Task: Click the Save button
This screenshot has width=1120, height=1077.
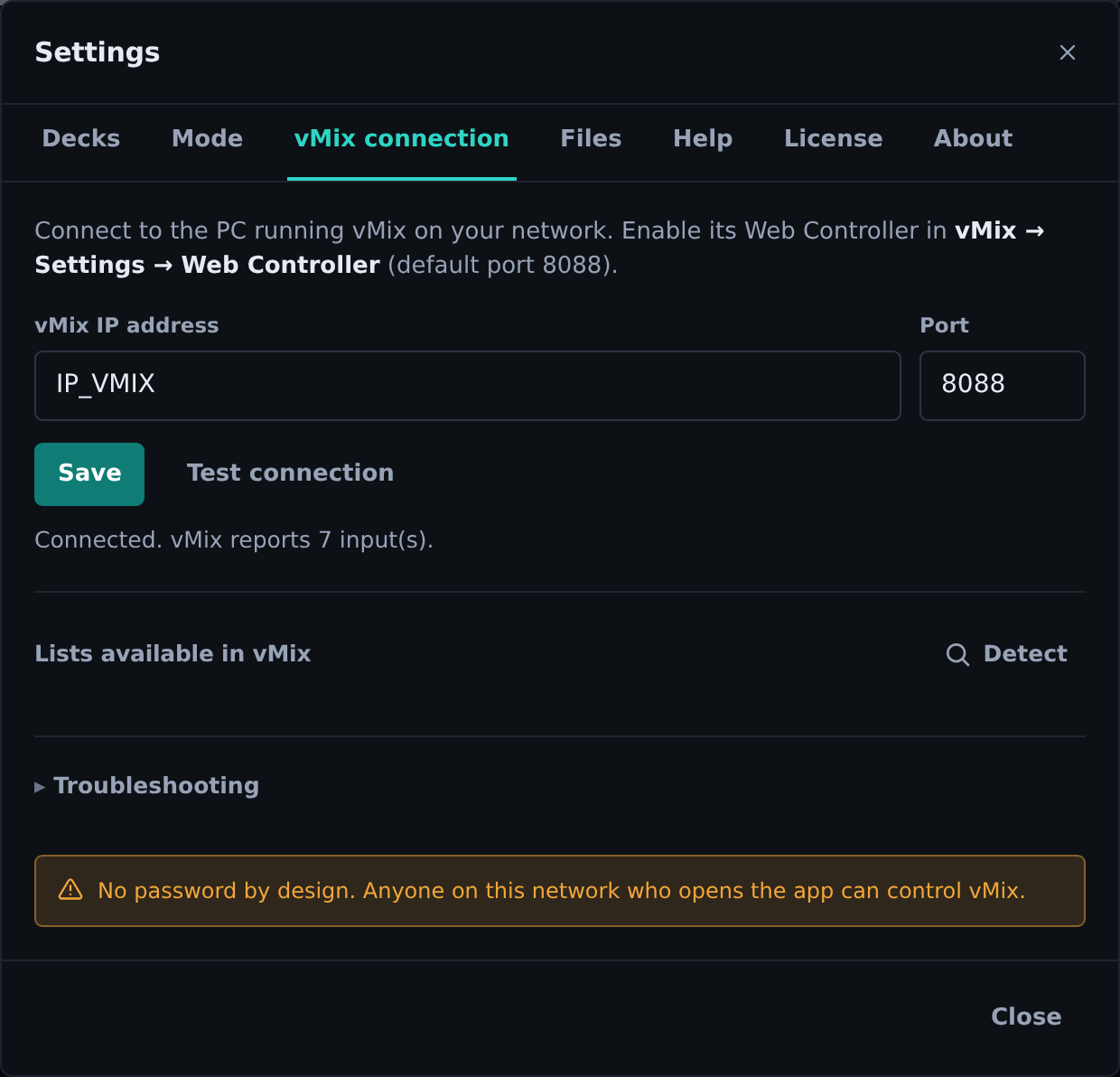Action: point(89,473)
